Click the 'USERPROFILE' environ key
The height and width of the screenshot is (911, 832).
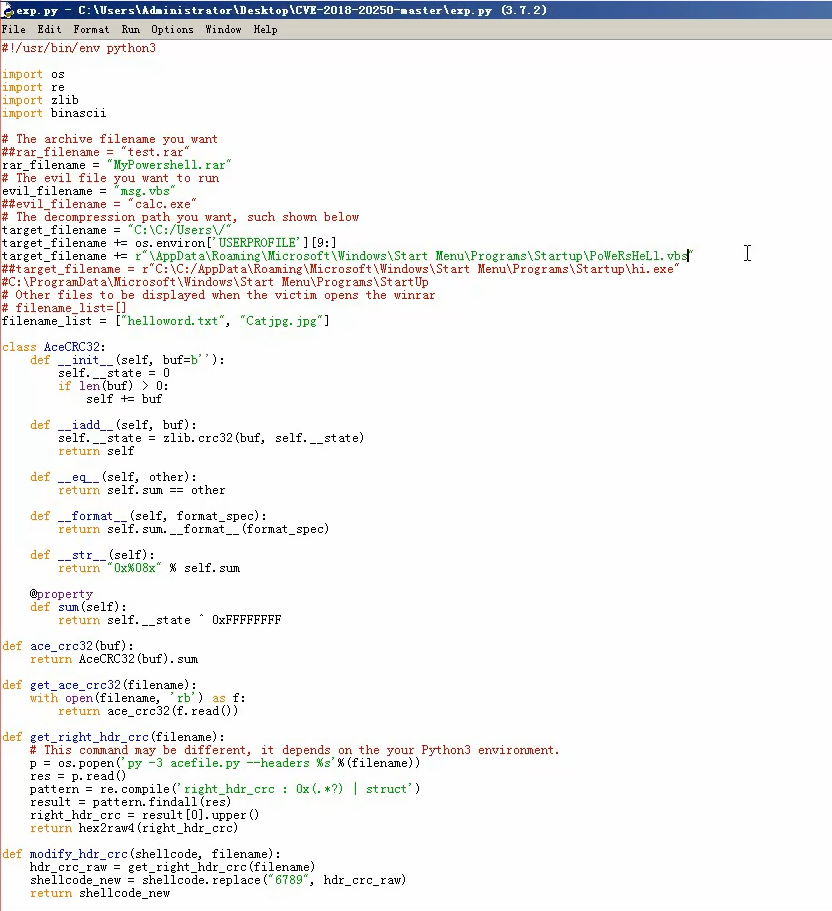point(259,243)
